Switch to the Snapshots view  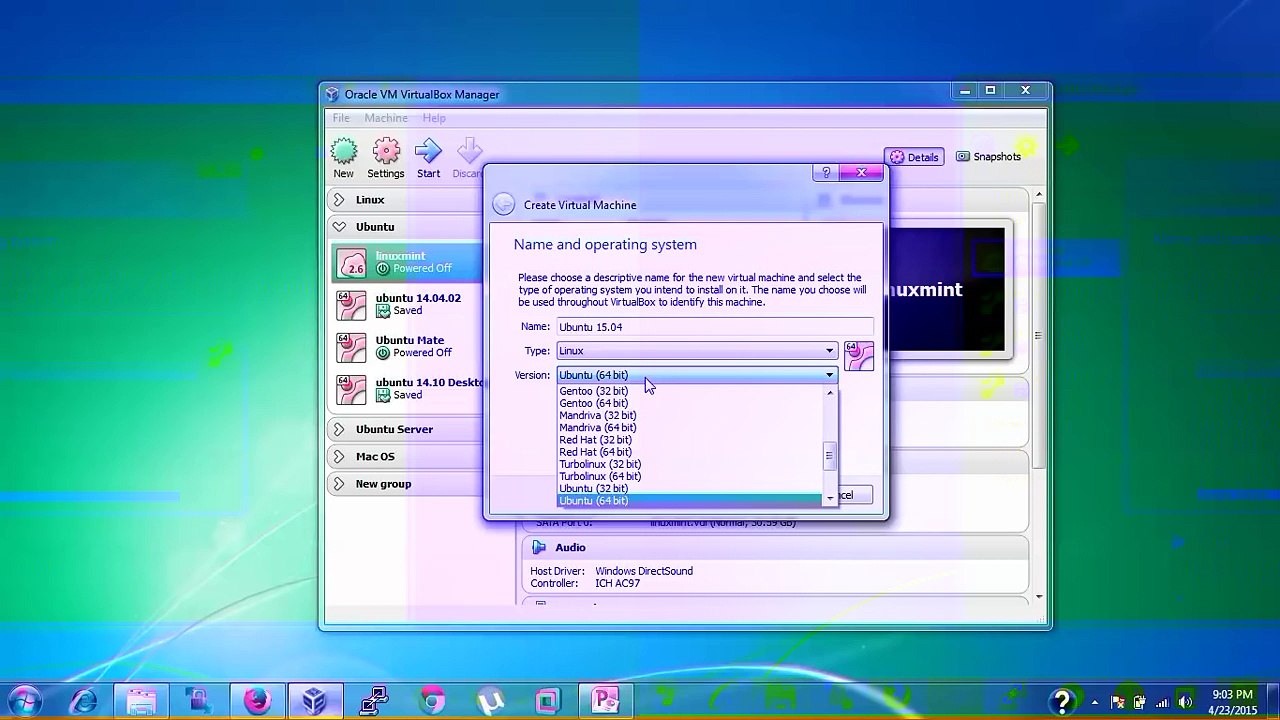(x=989, y=157)
